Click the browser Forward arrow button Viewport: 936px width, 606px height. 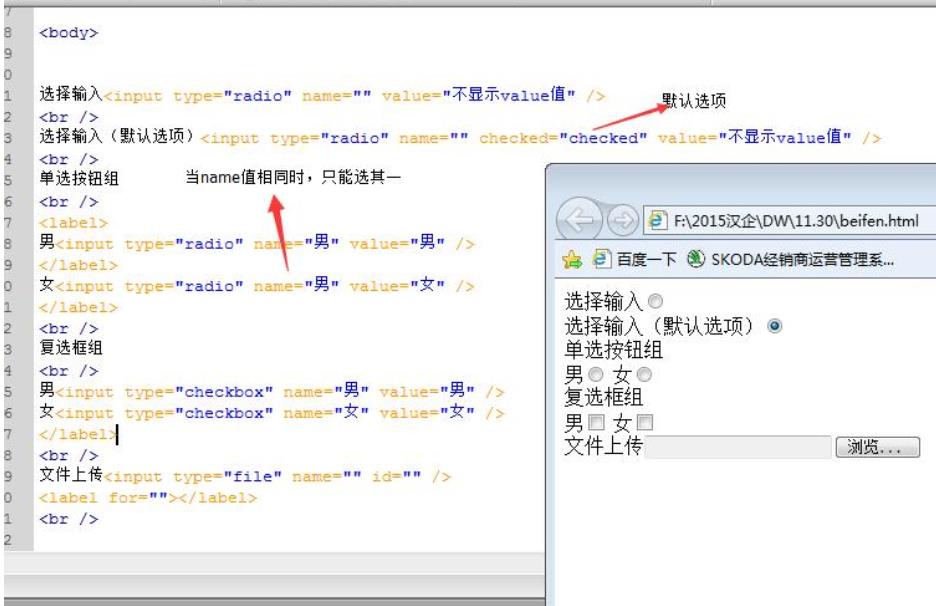click(x=621, y=220)
